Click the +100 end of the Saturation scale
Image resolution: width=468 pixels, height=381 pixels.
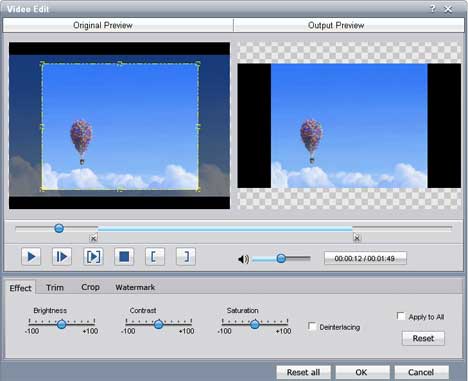pos(283,331)
